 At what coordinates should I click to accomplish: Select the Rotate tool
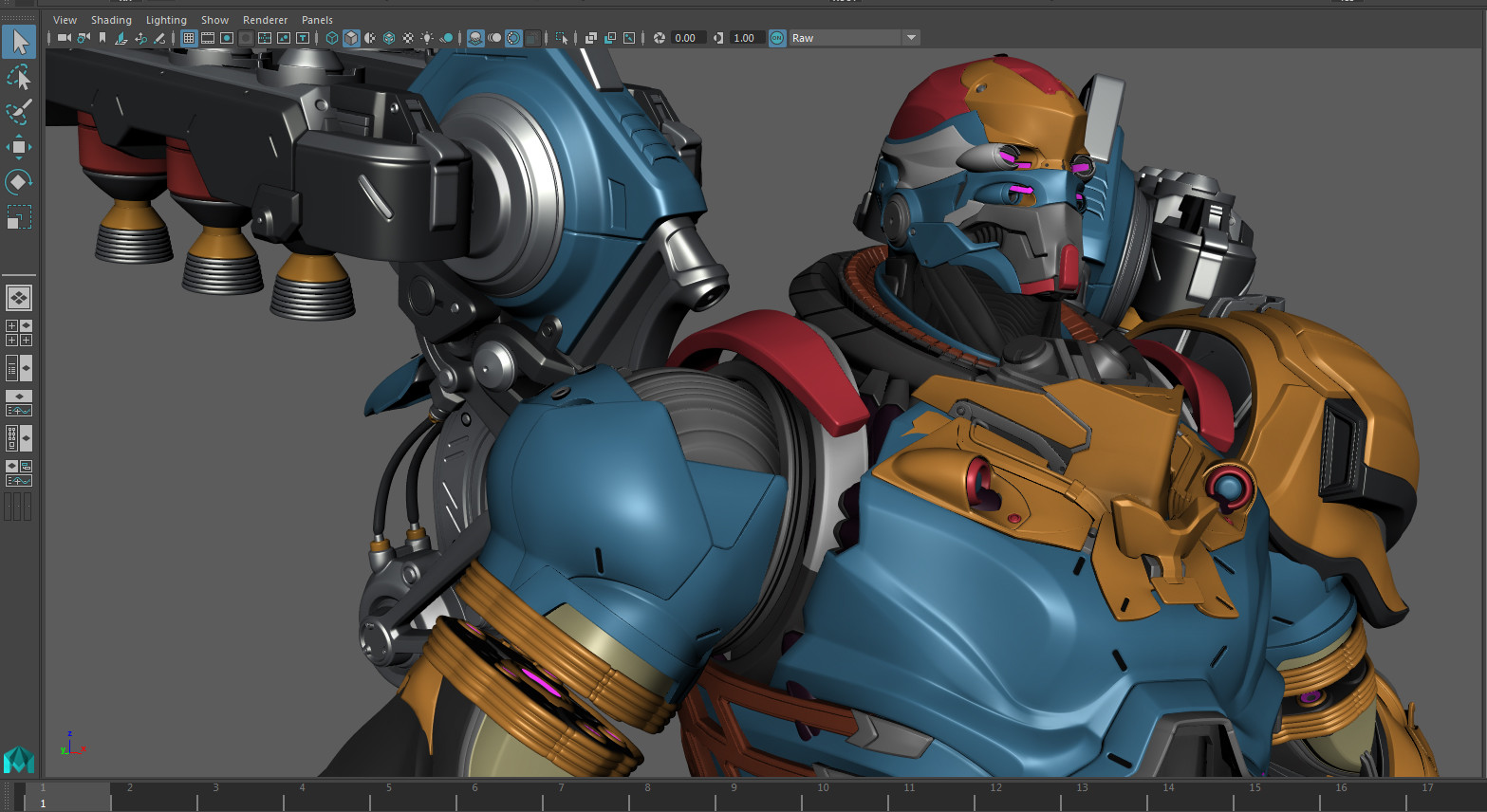pyautogui.click(x=19, y=181)
